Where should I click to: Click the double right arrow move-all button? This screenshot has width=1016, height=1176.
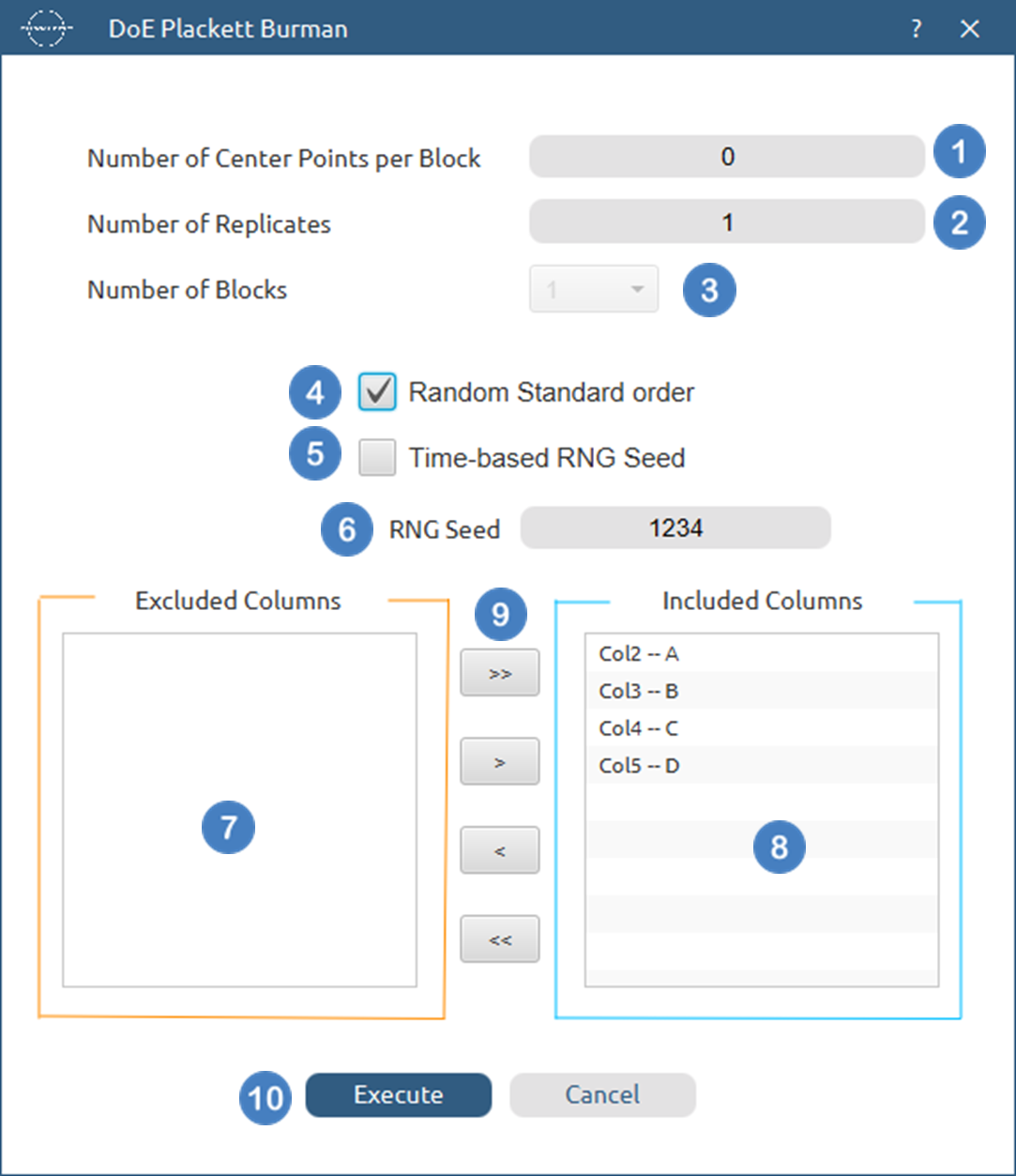click(499, 673)
